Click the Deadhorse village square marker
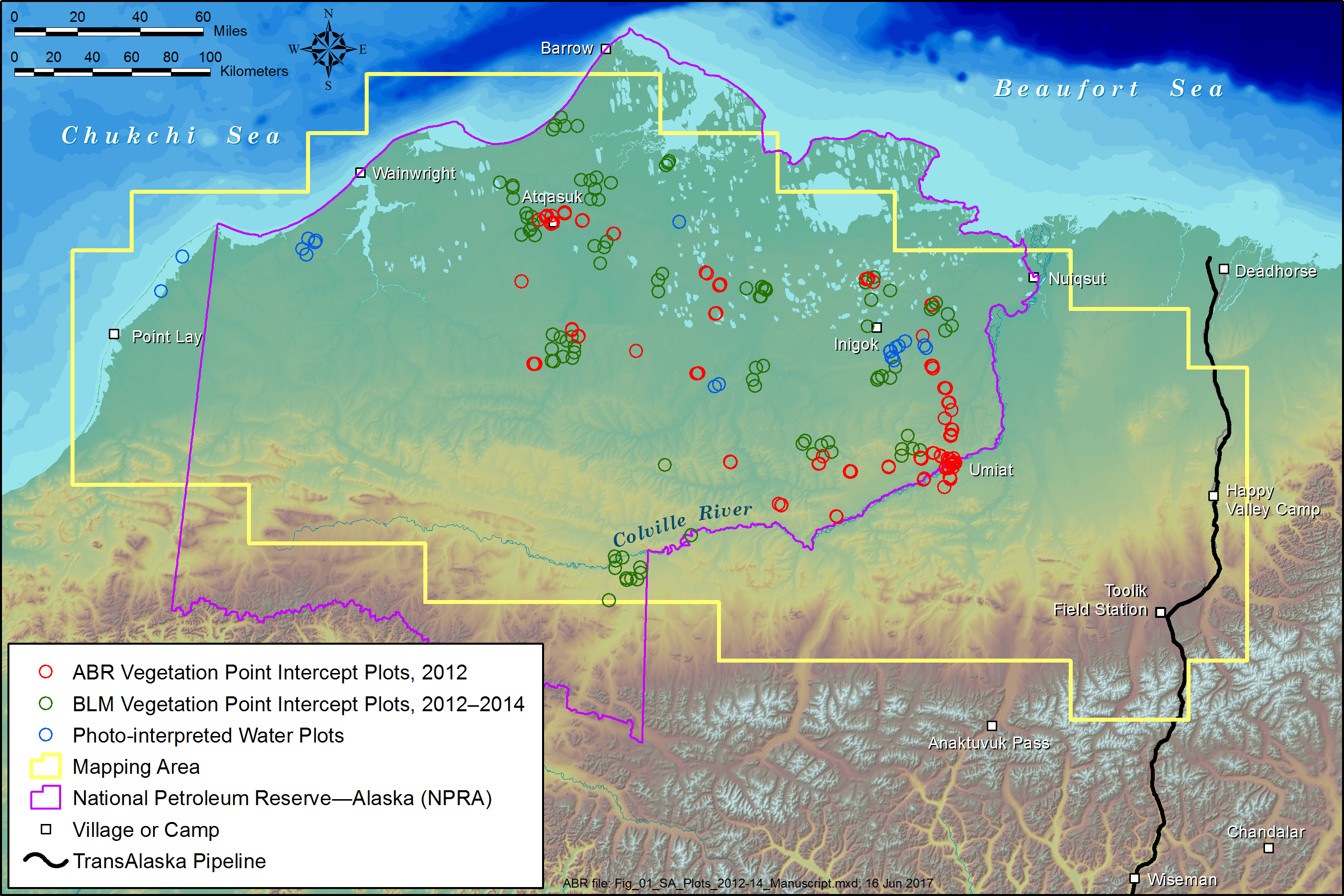Image resolution: width=1344 pixels, height=896 pixels. 1224,269
